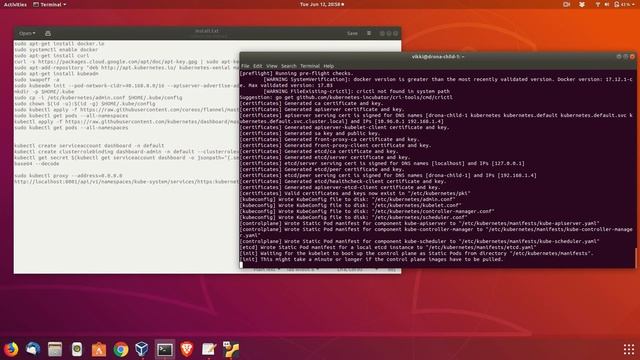Open the Dropbox tray indicator

(x=582, y=4)
